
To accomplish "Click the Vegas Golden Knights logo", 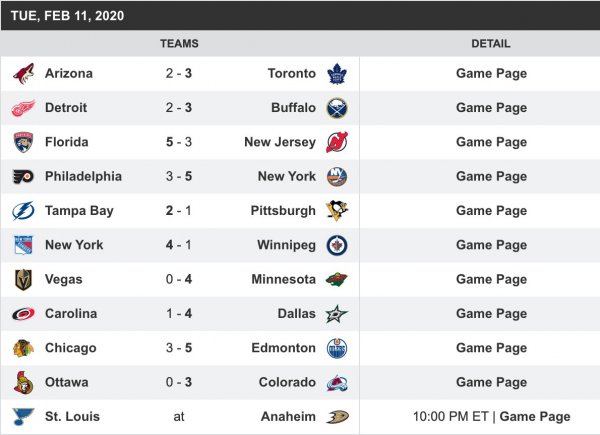I will 23,280.
